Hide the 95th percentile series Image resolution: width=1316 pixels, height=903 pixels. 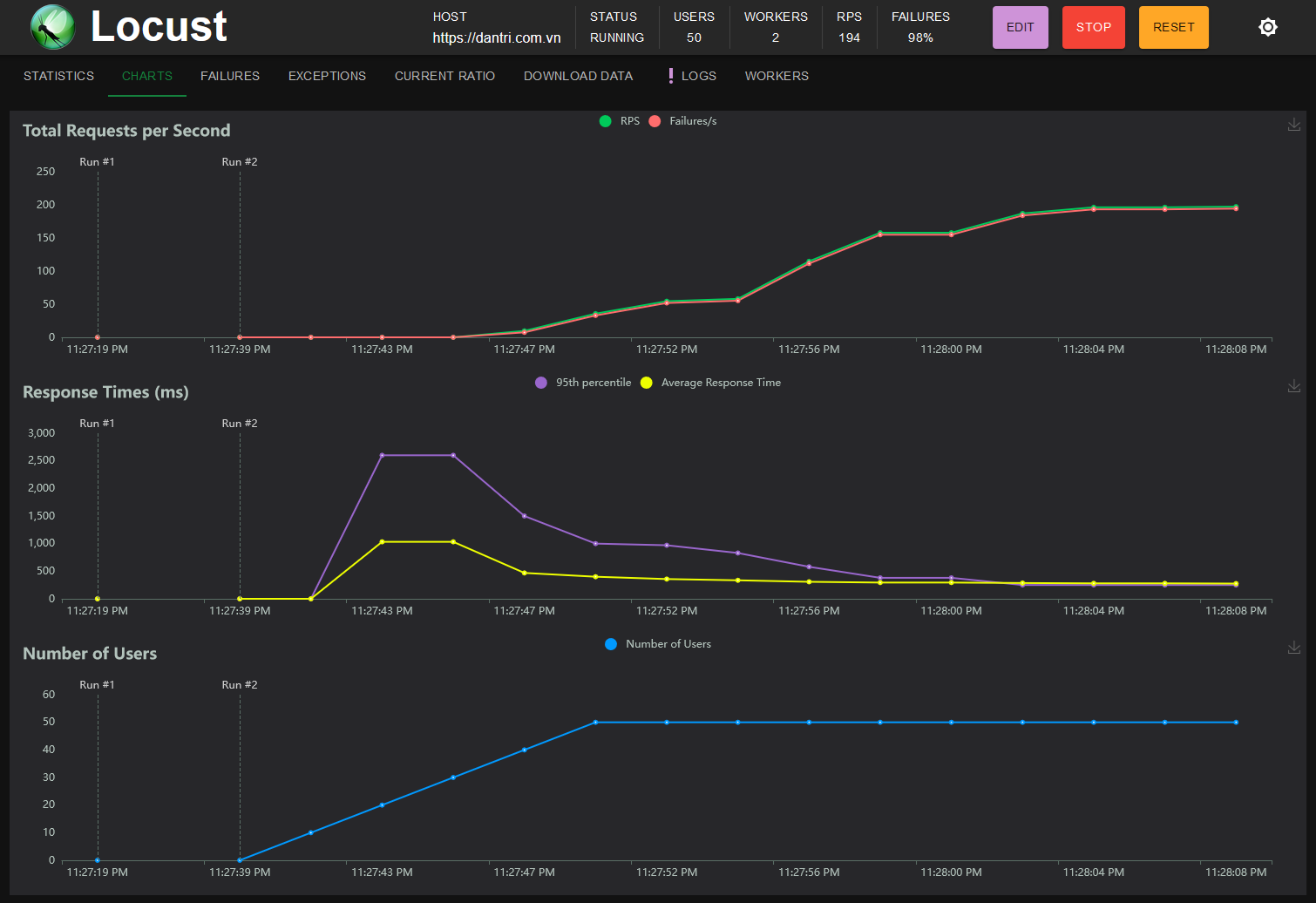[x=583, y=383]
